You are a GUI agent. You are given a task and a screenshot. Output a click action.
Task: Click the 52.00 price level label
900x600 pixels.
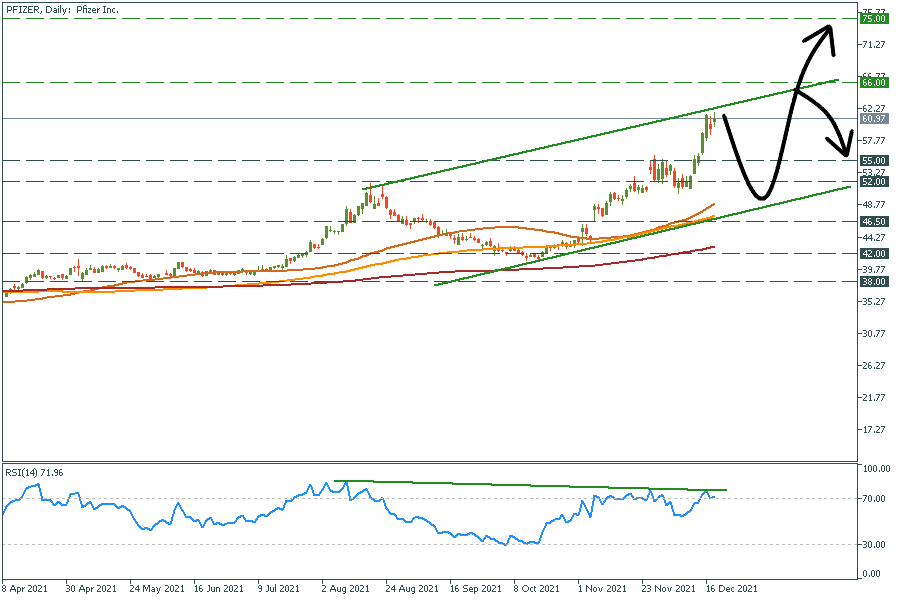tap(874, 181)
